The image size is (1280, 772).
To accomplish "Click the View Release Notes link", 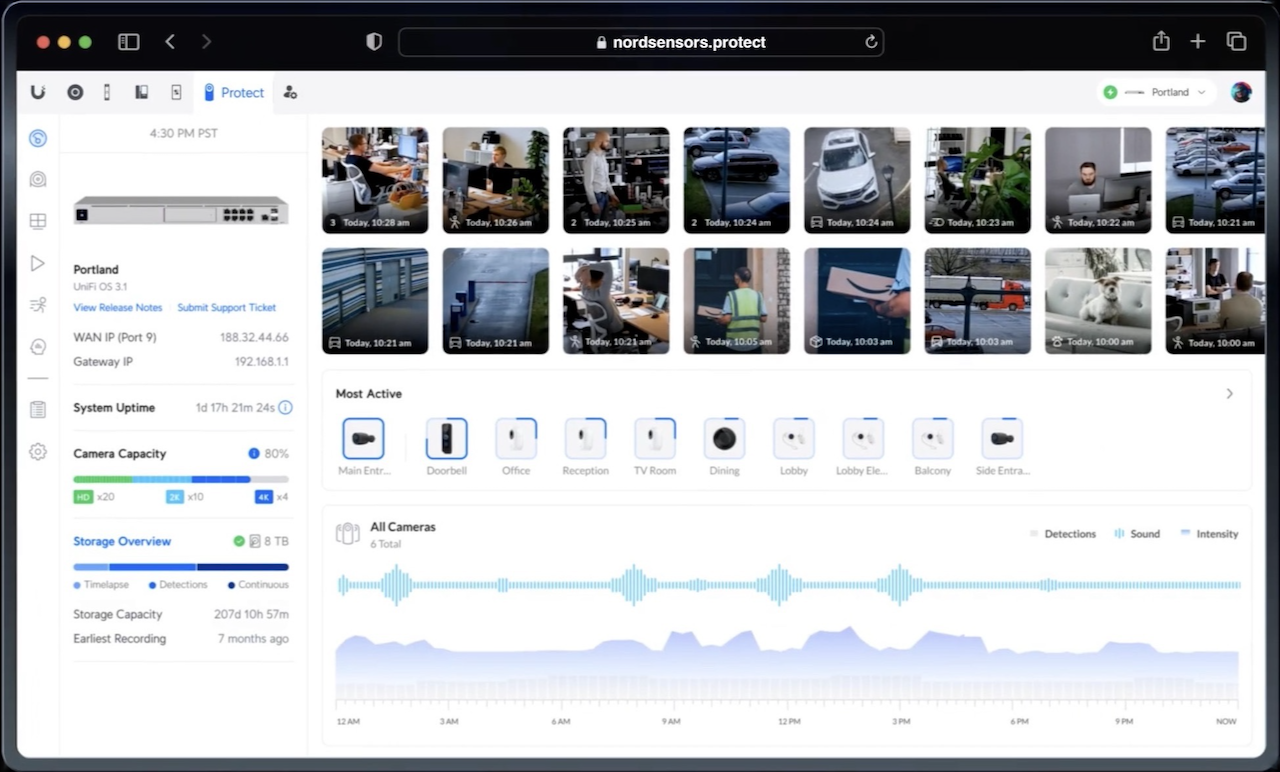I will (118, 308).
